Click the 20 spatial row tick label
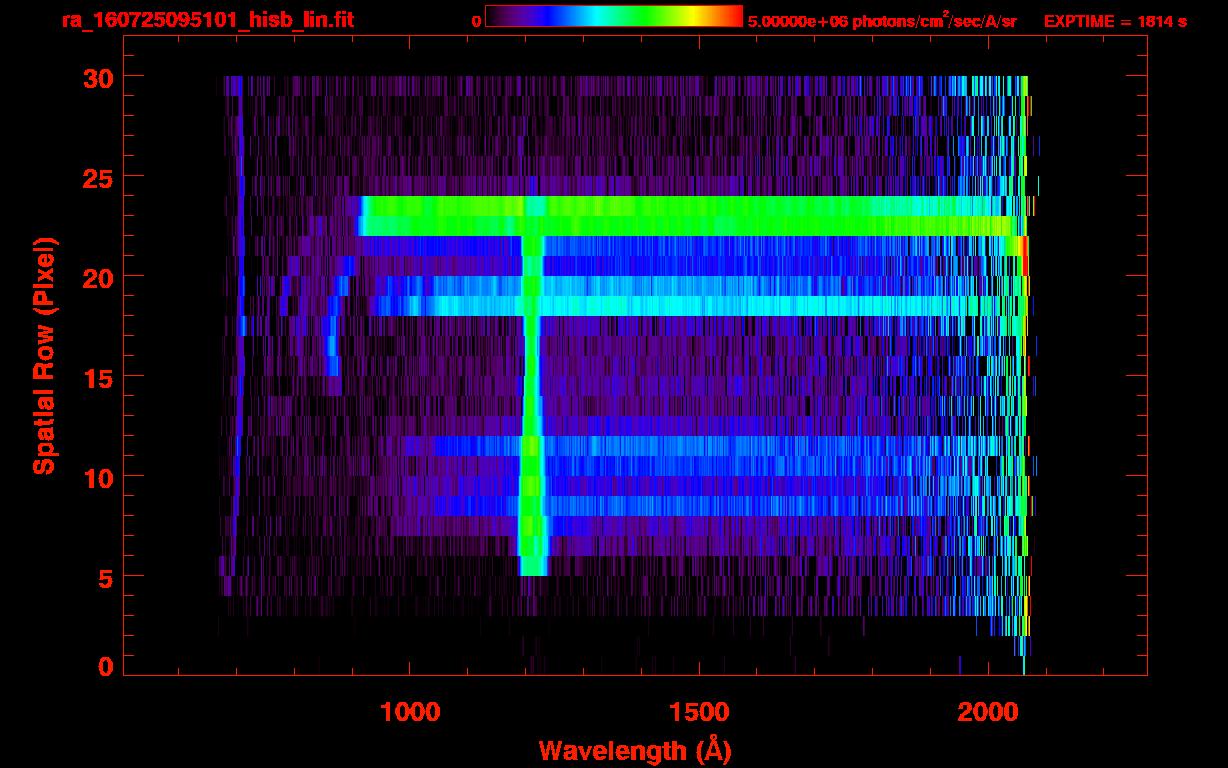The width and height of the screenshot is (1228, 768). pyautogui.click(x=97, y=277)
